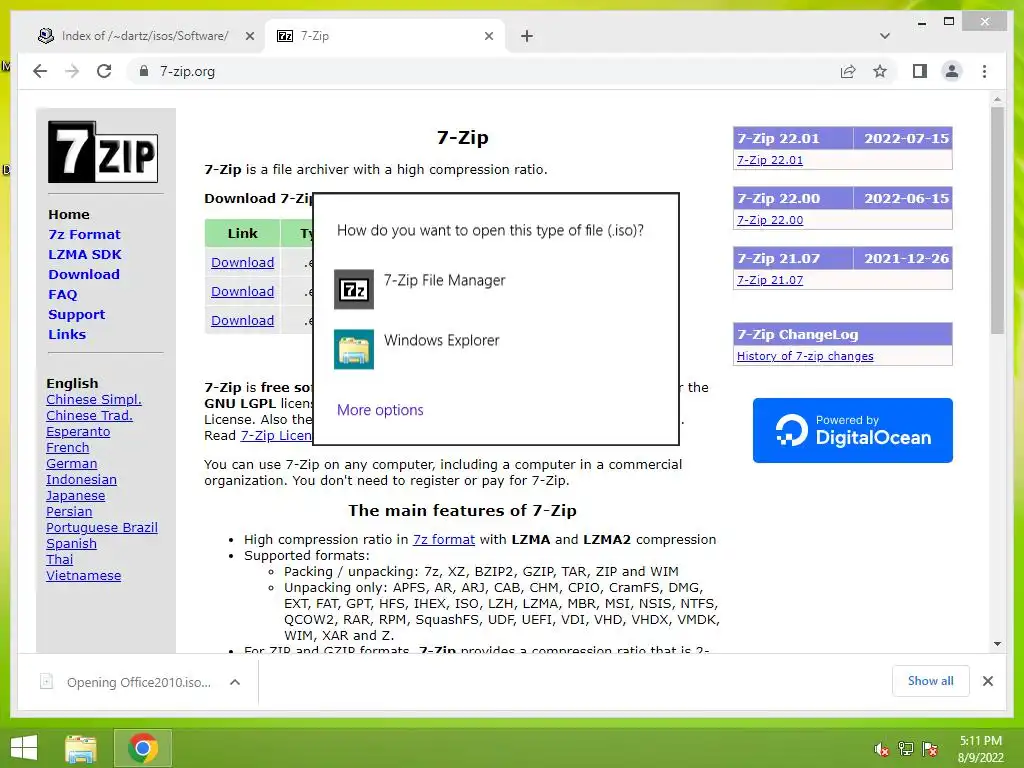Viewport: 1024px width, 768px height.
Task: Switch language to Spanish
Action: pos(71,543)
